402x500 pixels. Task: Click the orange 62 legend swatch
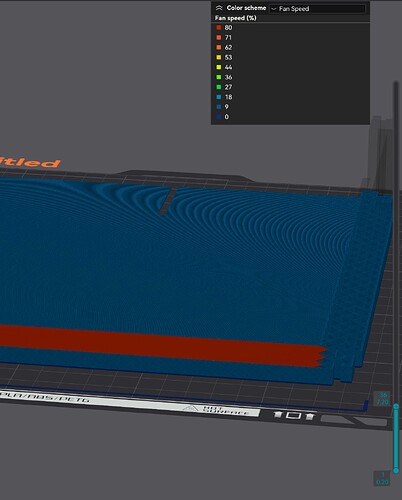tap(219, 47)
